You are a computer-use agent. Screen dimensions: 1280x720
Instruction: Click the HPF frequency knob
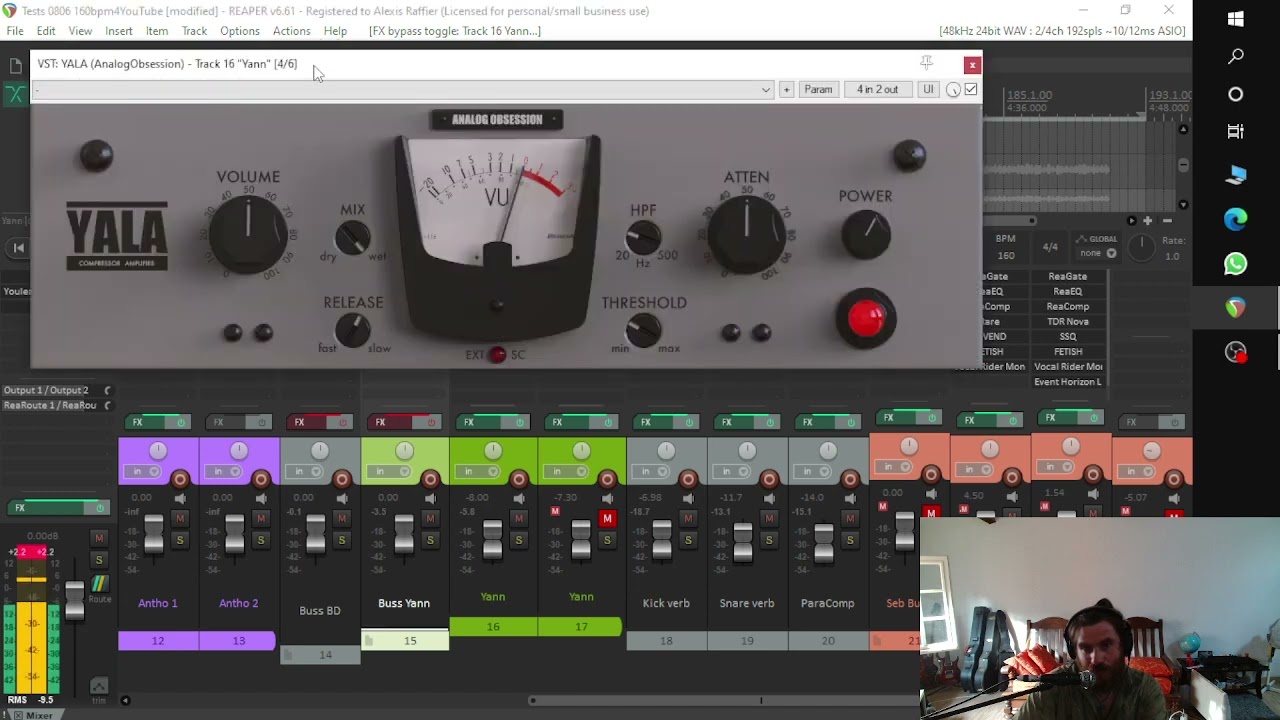644,238
